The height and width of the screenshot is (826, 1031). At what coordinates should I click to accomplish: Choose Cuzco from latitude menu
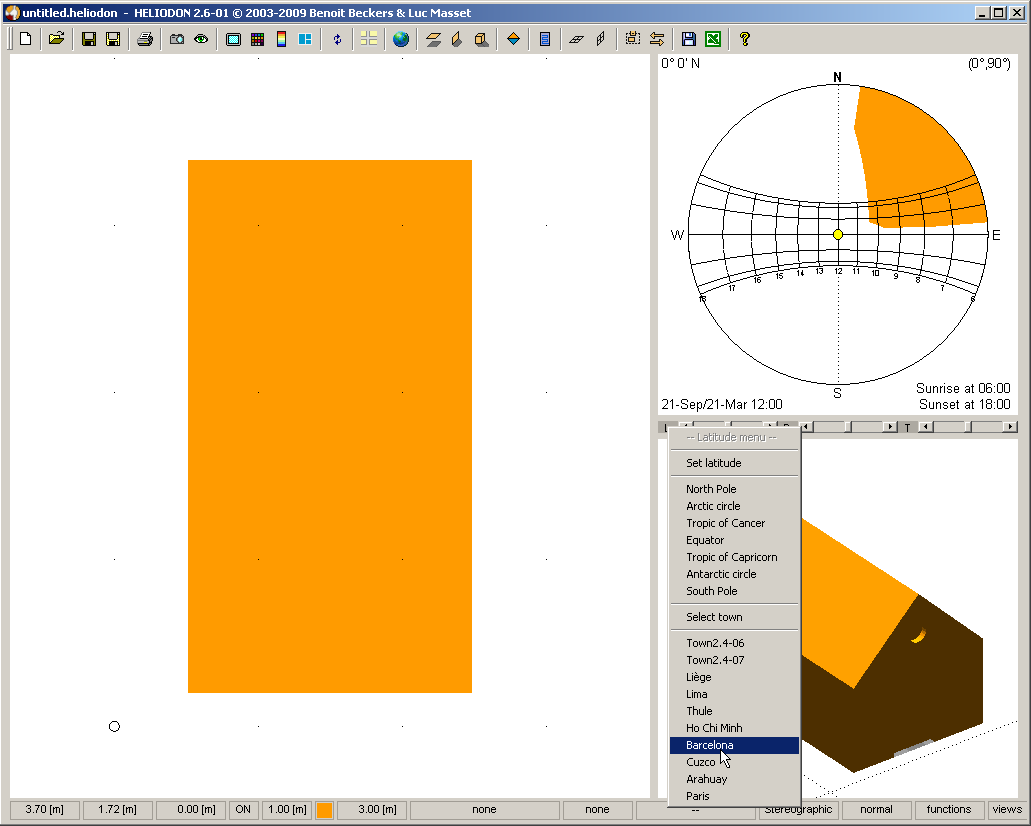tap(734, 762)
